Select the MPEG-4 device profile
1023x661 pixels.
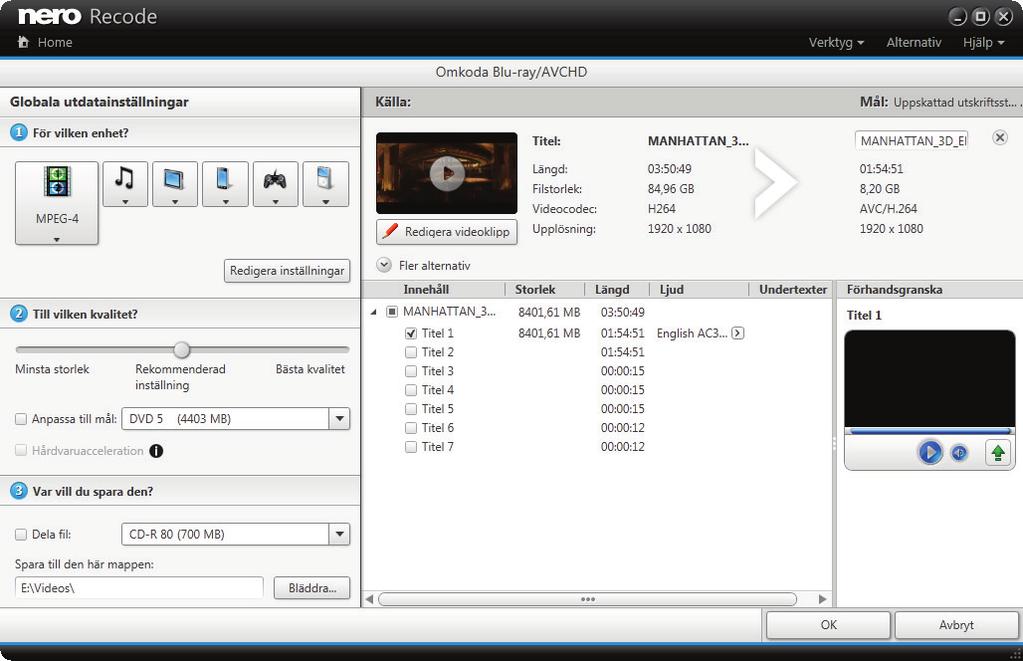click(57, 203)
